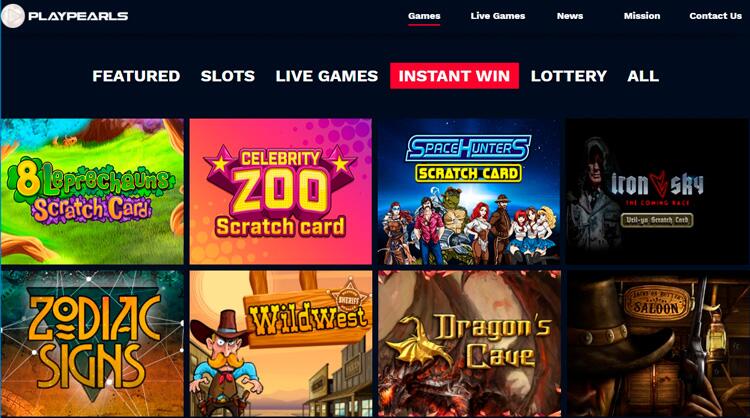Select the INSTANT WIN tab

454,76
